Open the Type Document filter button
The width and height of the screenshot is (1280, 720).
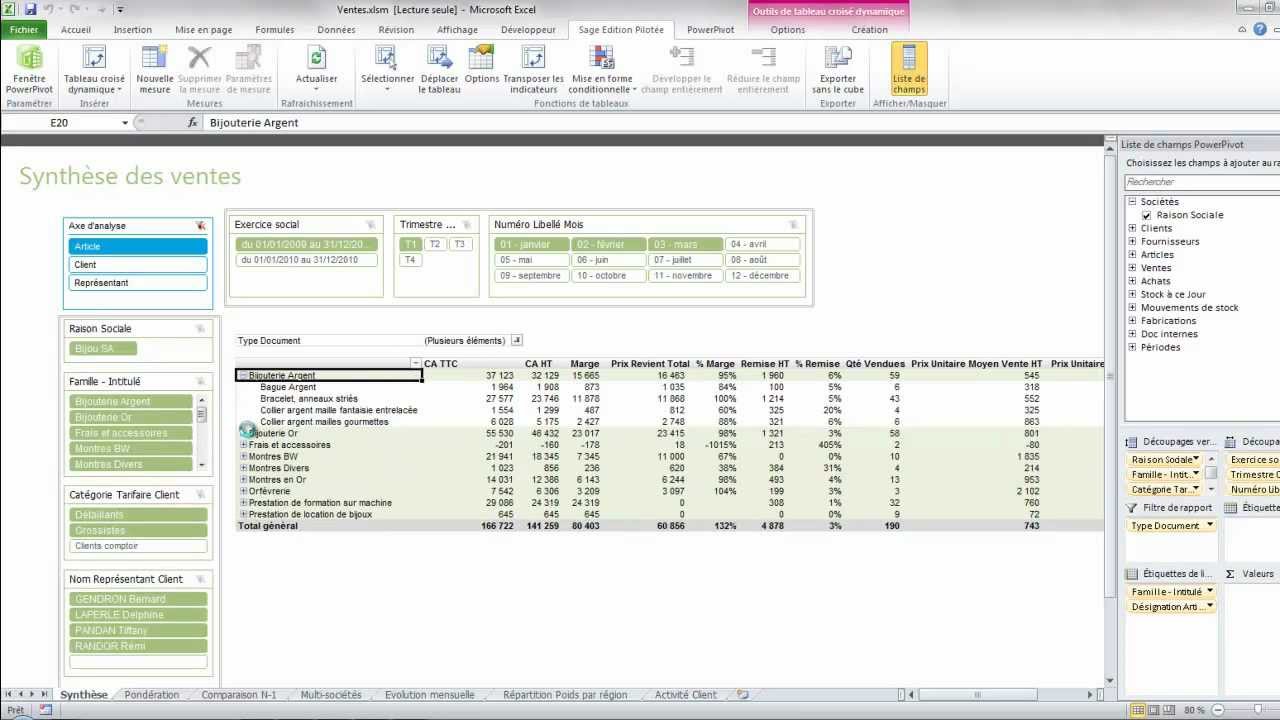517,341
